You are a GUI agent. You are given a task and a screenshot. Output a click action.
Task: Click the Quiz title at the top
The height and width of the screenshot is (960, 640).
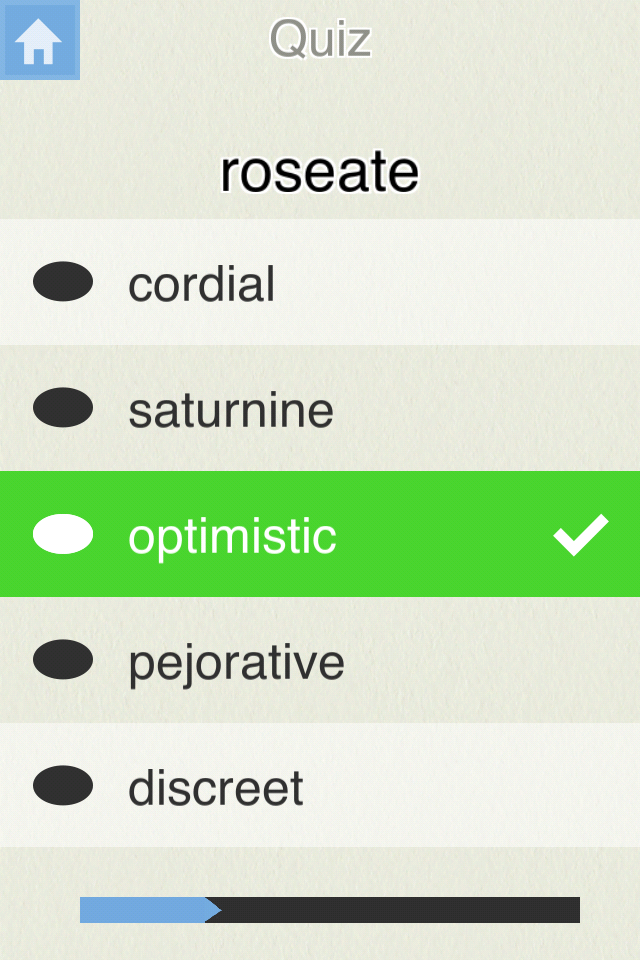pyautogui.click(x=320, y=39)
